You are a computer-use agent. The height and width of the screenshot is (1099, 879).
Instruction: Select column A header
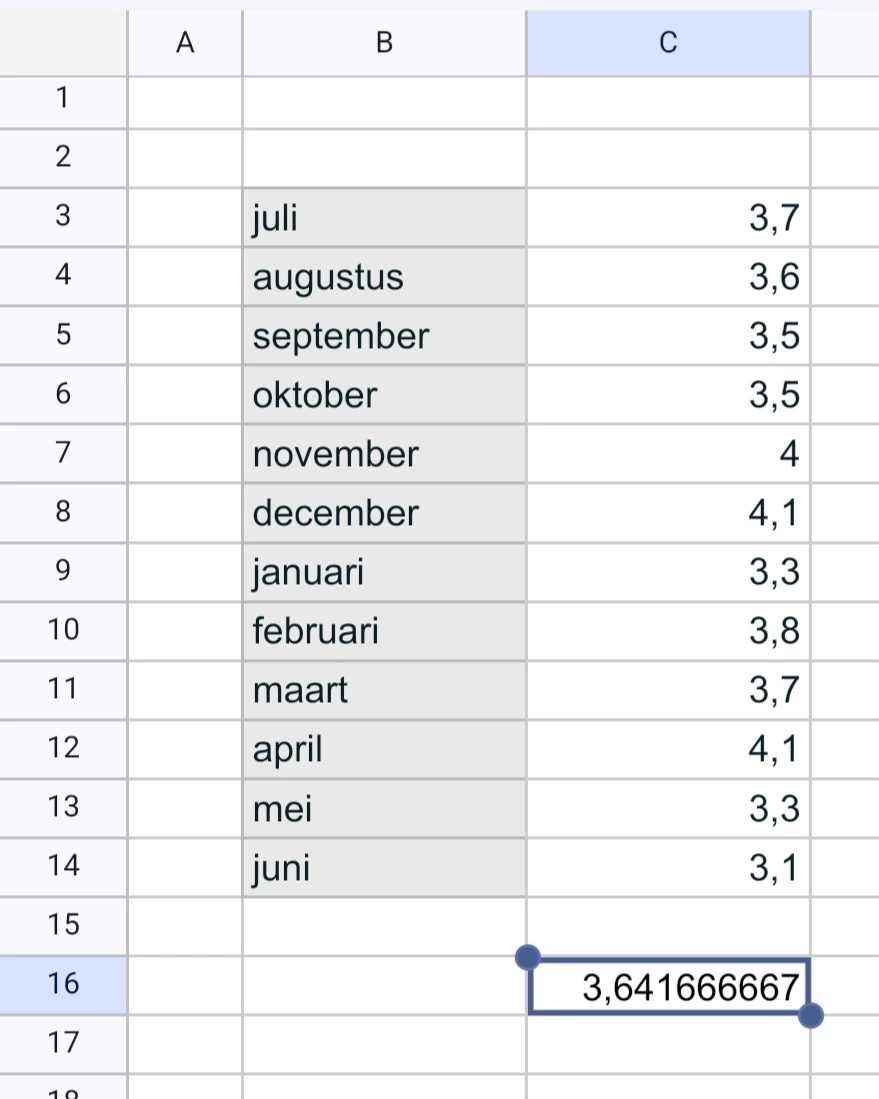pos(185,43)
